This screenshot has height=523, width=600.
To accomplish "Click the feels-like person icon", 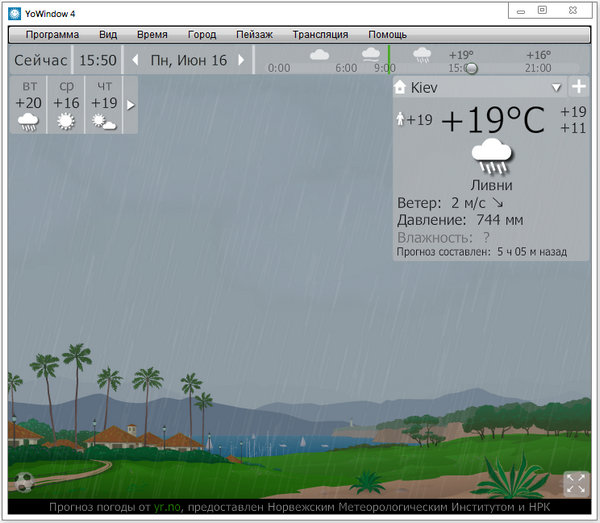I will (x=400, y=120).
